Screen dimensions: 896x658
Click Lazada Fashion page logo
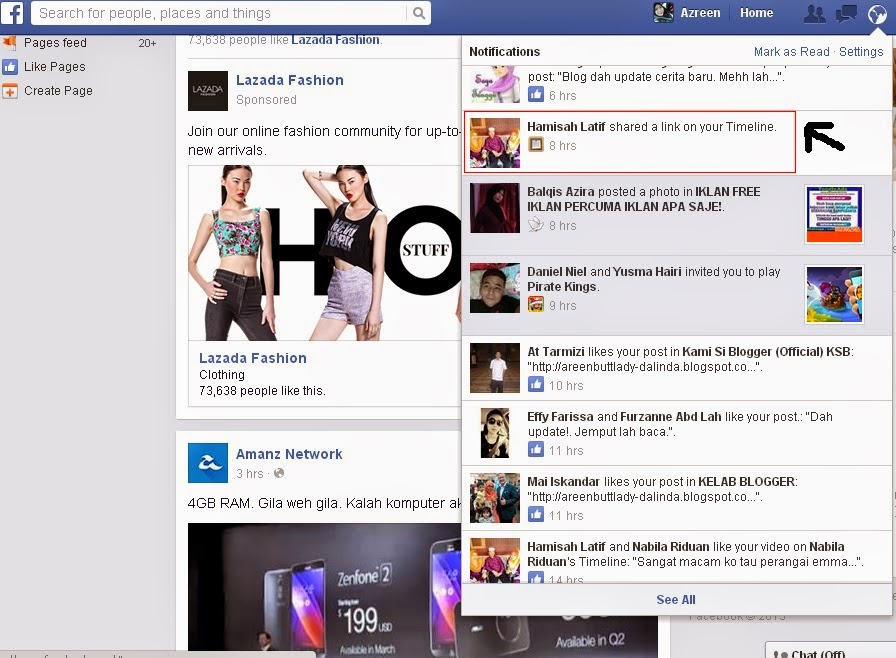point(207,91)
